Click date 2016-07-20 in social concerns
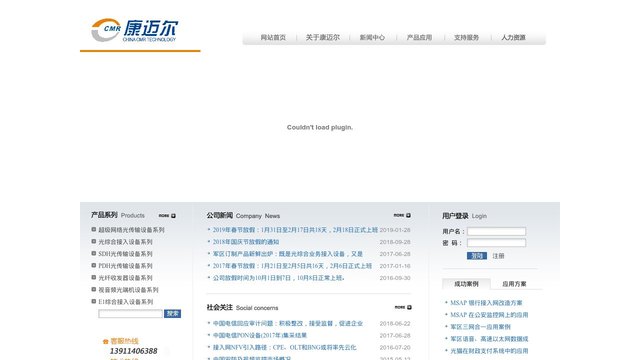The image size is (640, 360). 395,347
